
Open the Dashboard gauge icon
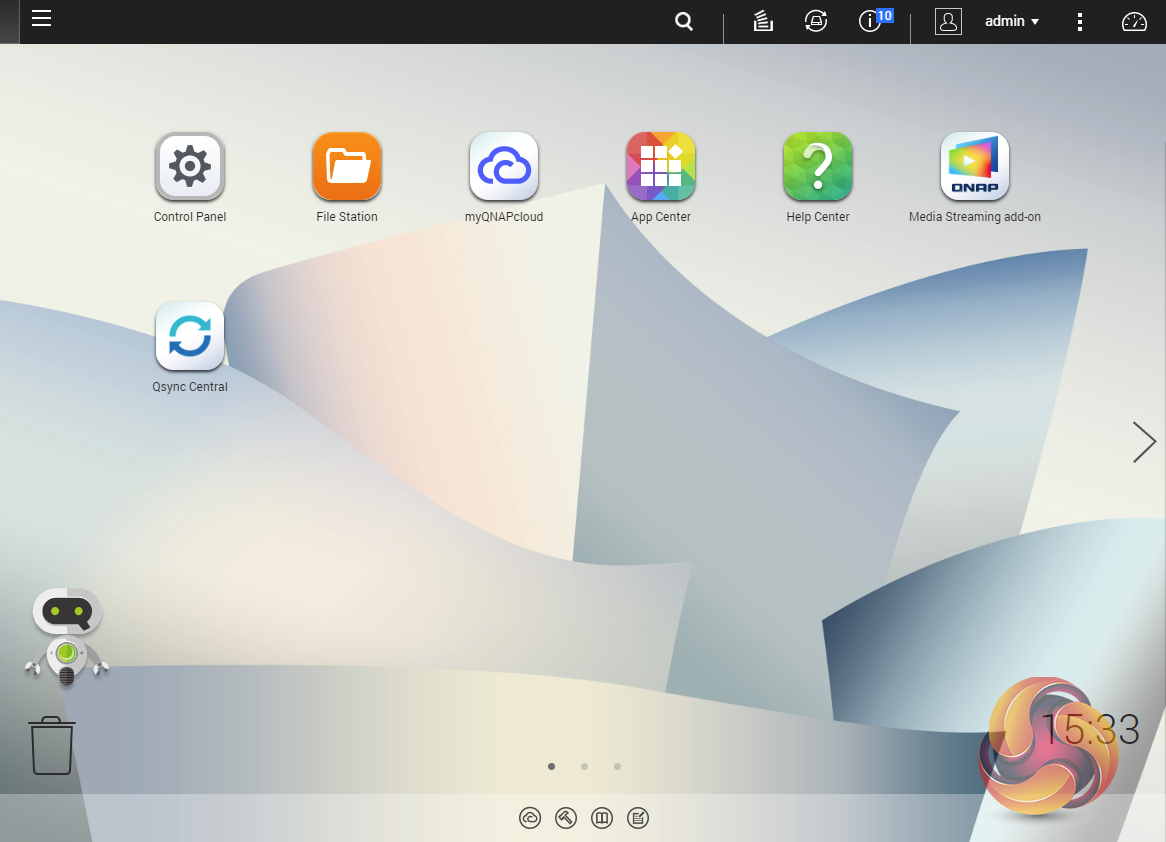1134,22
